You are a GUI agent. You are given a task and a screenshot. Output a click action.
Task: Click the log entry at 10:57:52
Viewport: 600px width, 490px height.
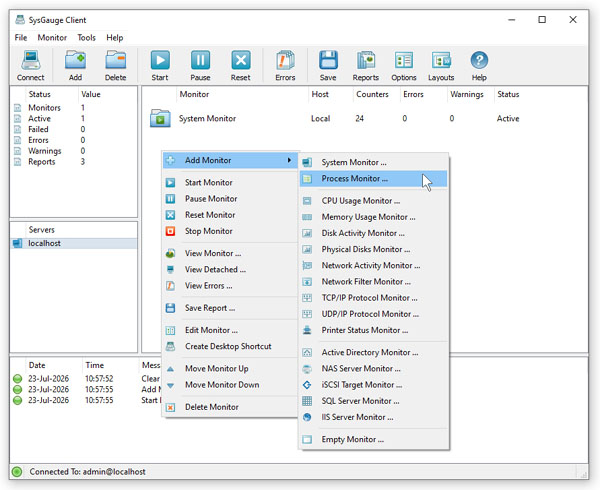click(x=86, y=379)
